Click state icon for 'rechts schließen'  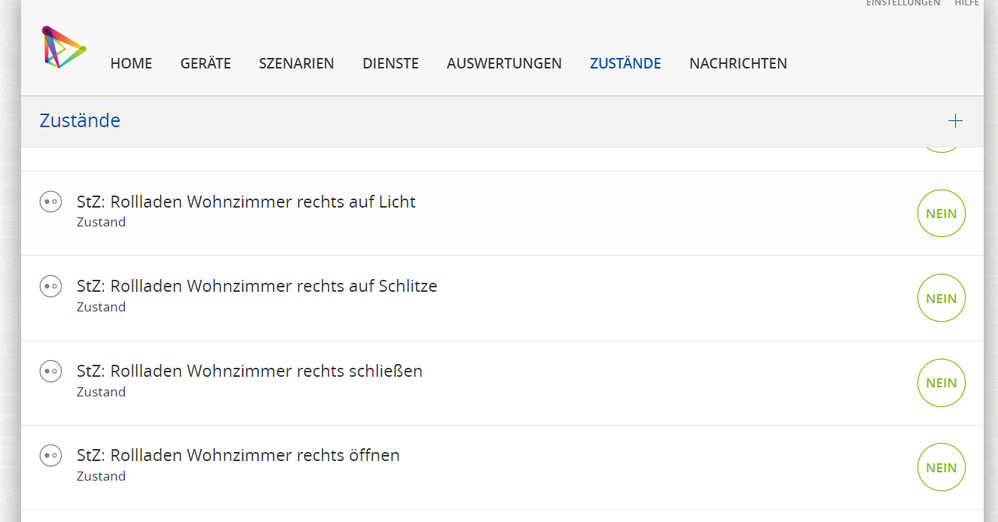pyautogui.click(x=51, y=371)
